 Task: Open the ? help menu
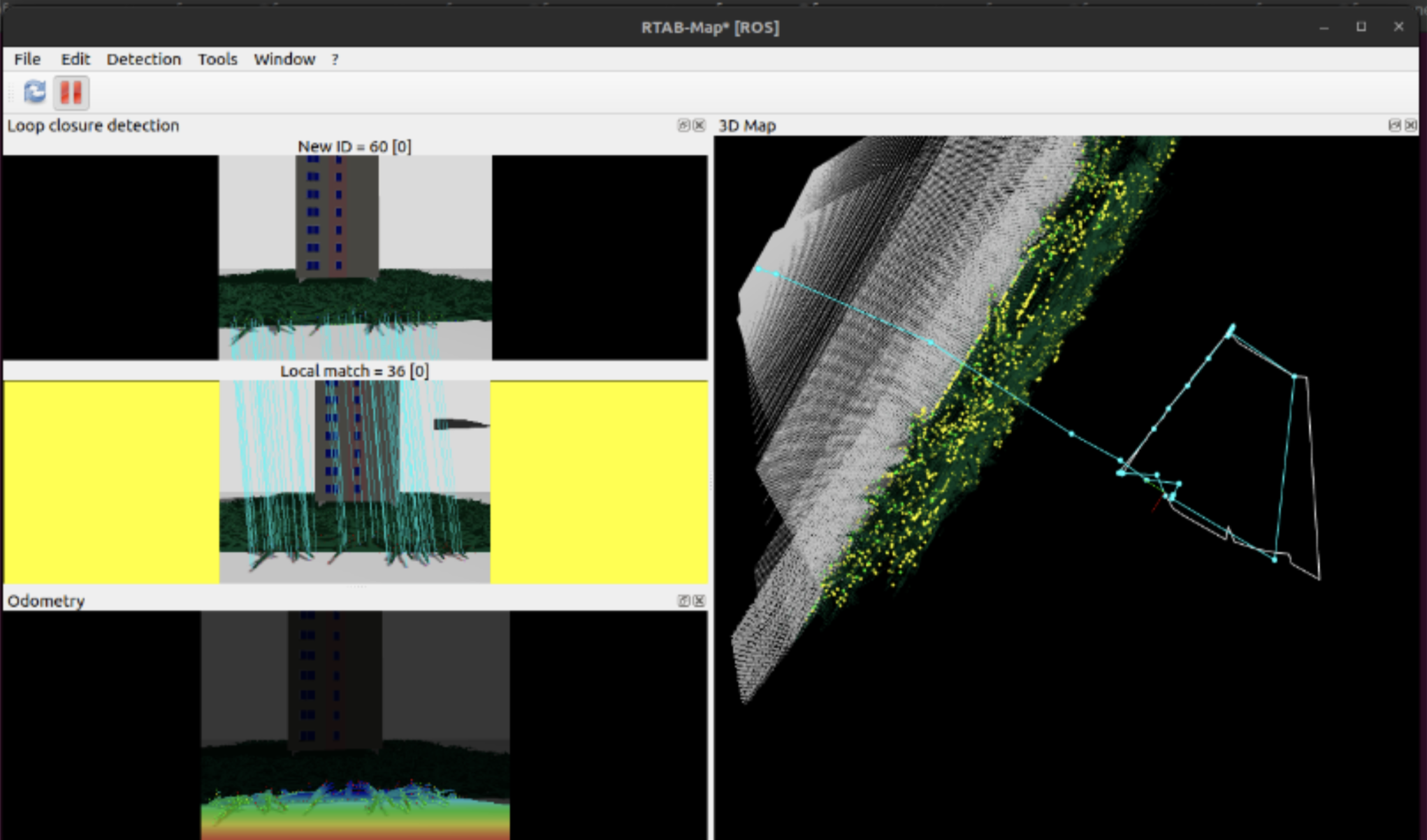point(335,59)
